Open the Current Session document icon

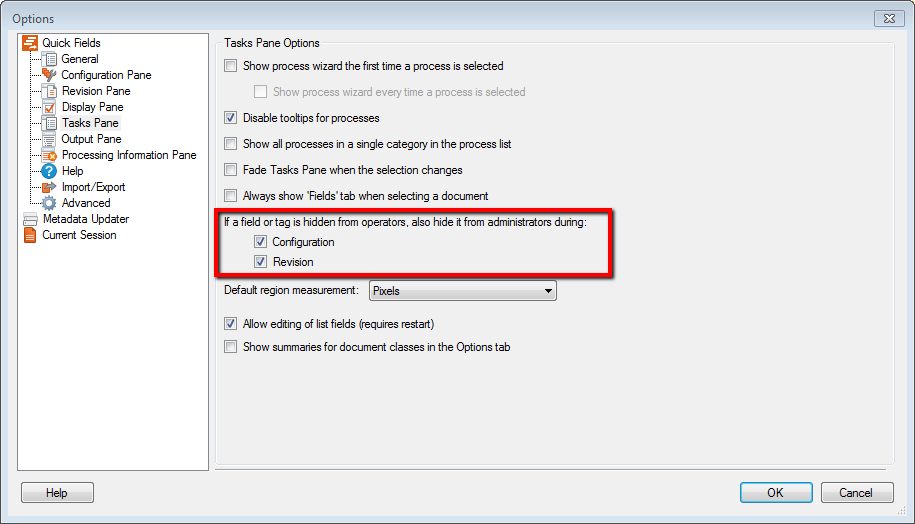30,235
